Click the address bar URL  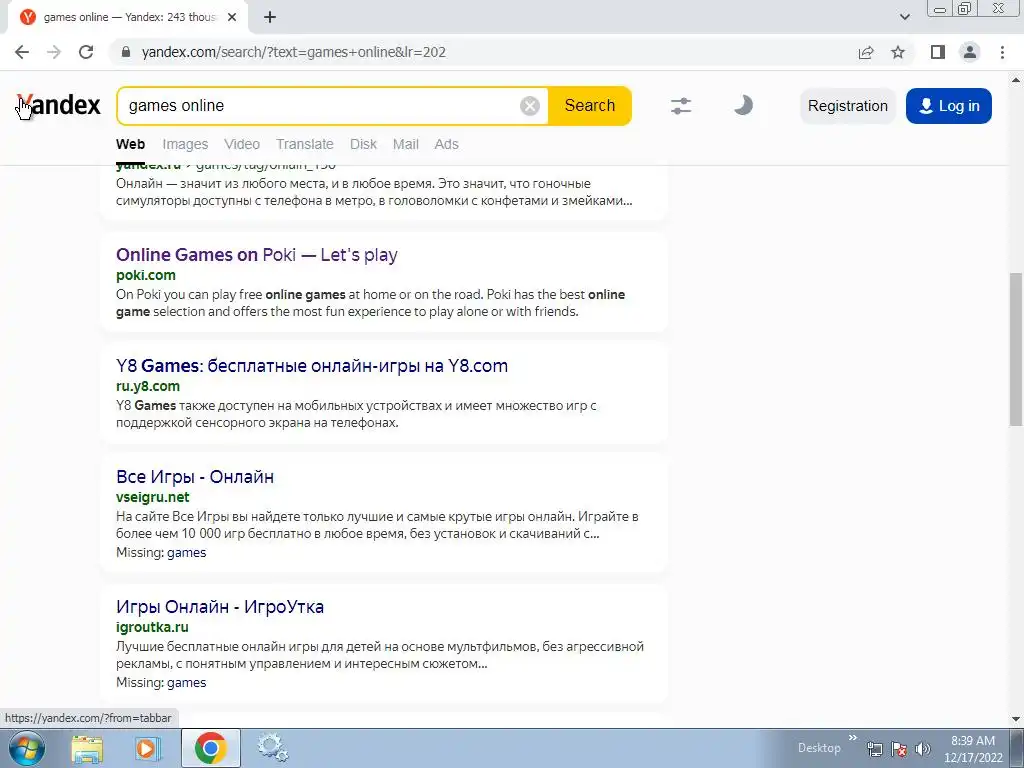(294, 52)
